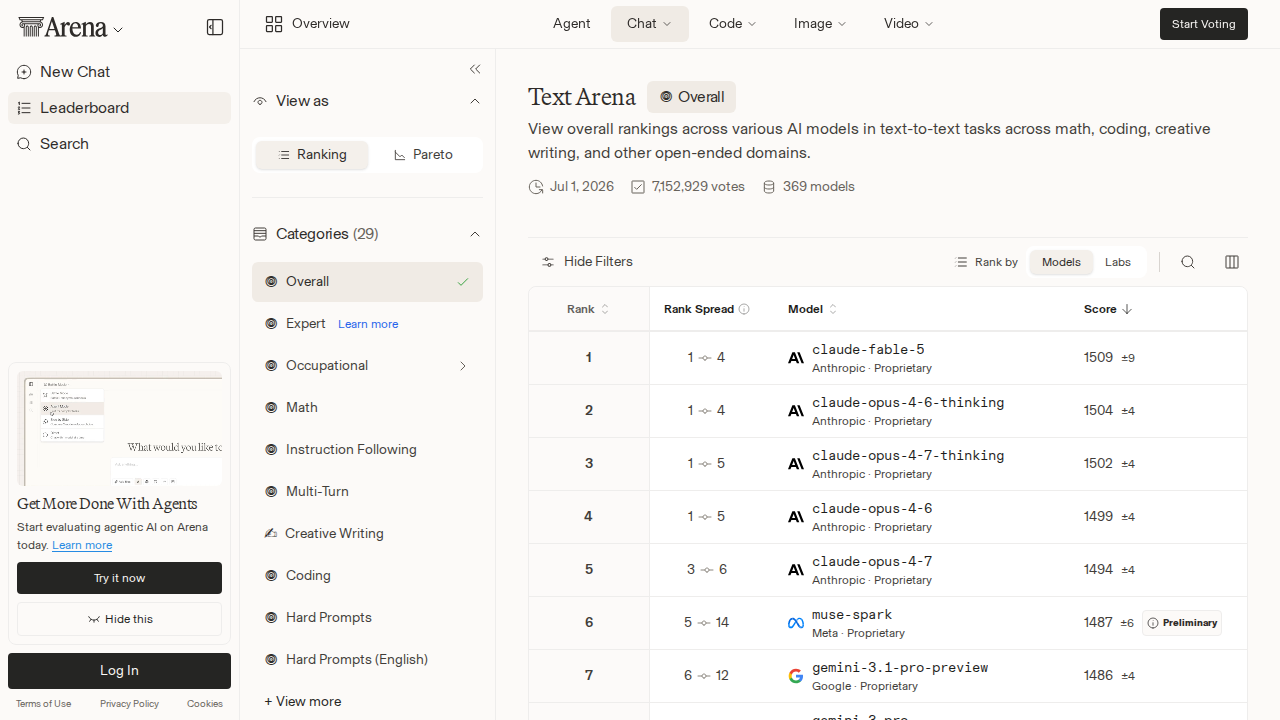This screenshot has height=720, width=1280.
Task: Select the Hard Prompts (English) category
Action: (x=367, y=660)
